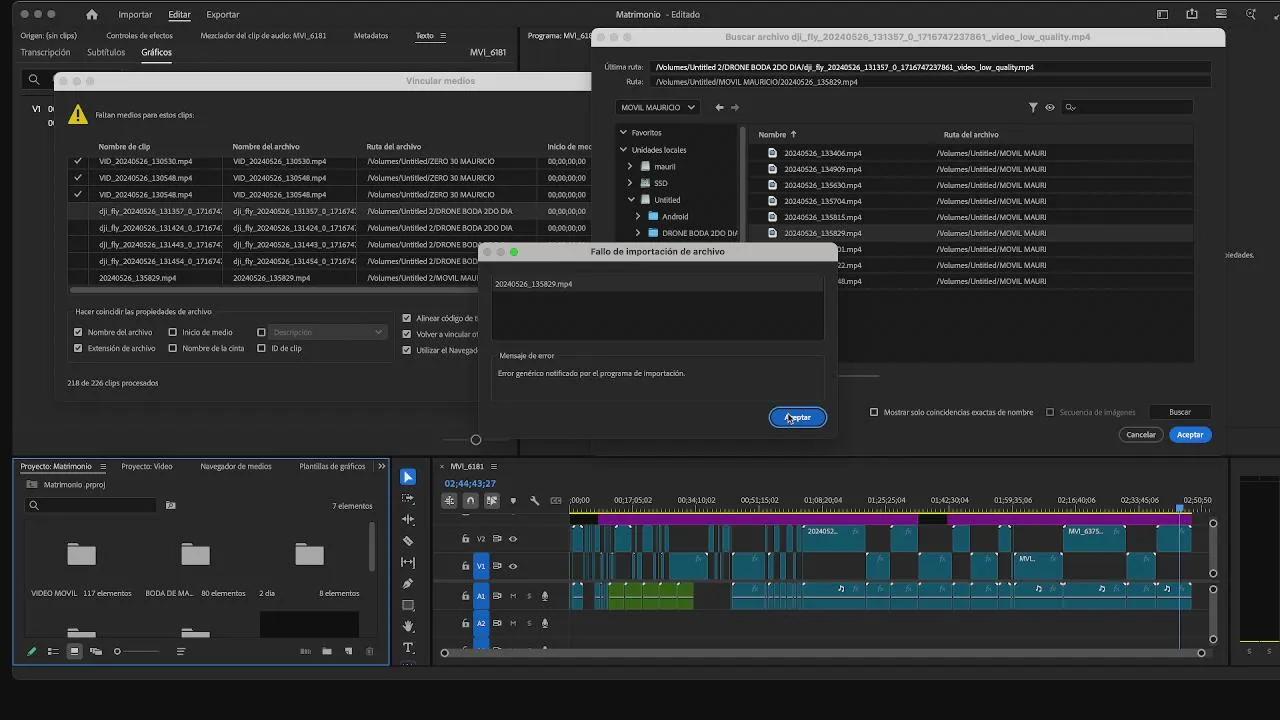
Task: Click the Project panel search field
Action: click(x=91, y=506)
